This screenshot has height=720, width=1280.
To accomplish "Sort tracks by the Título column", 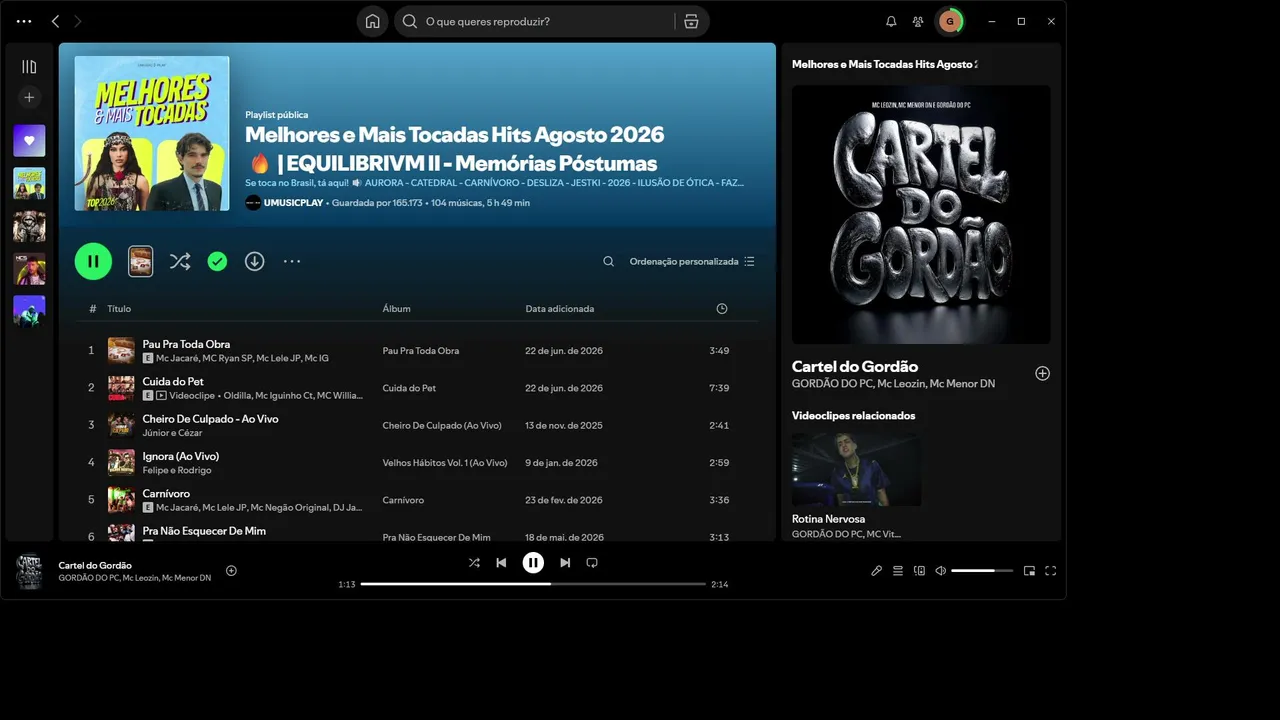I will point(119,309).
